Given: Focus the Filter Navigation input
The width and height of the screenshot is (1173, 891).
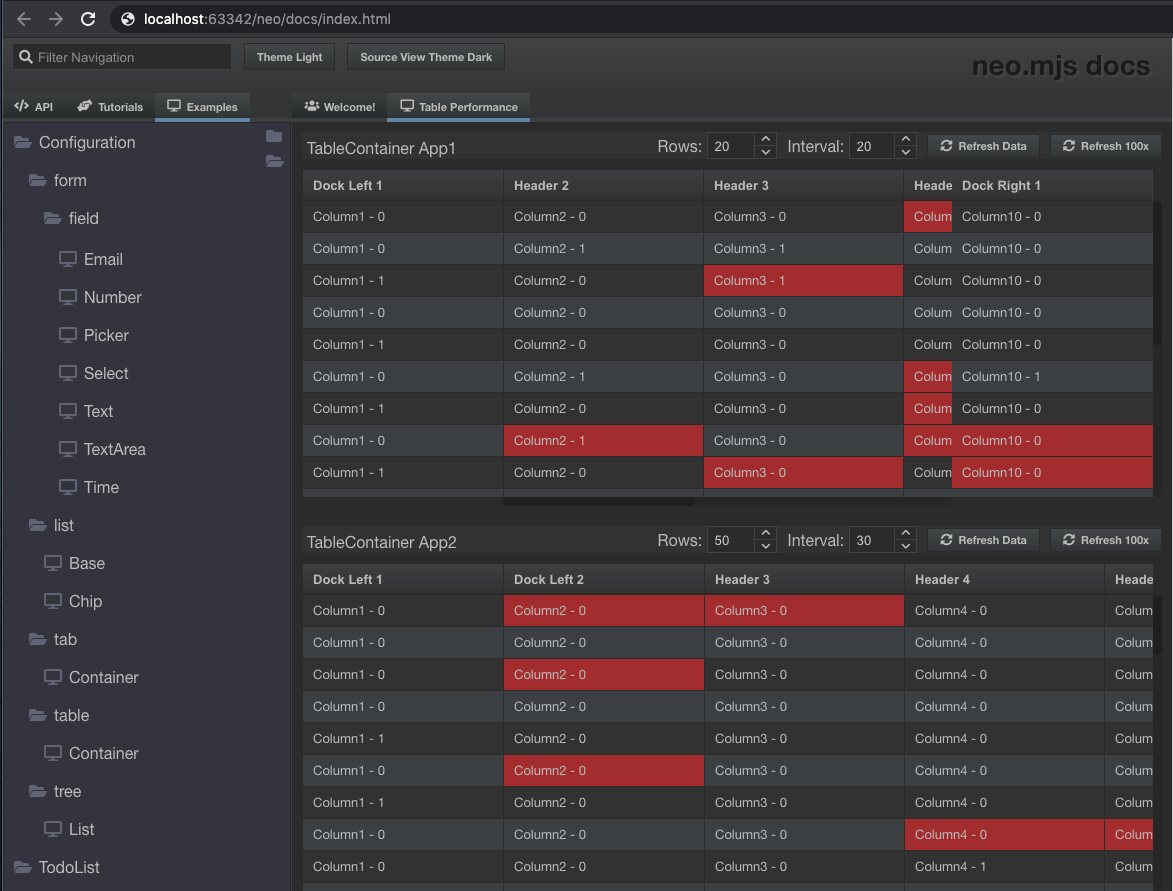Looking at the screenshot, I should pyautogui.click(x=122, y=57).
